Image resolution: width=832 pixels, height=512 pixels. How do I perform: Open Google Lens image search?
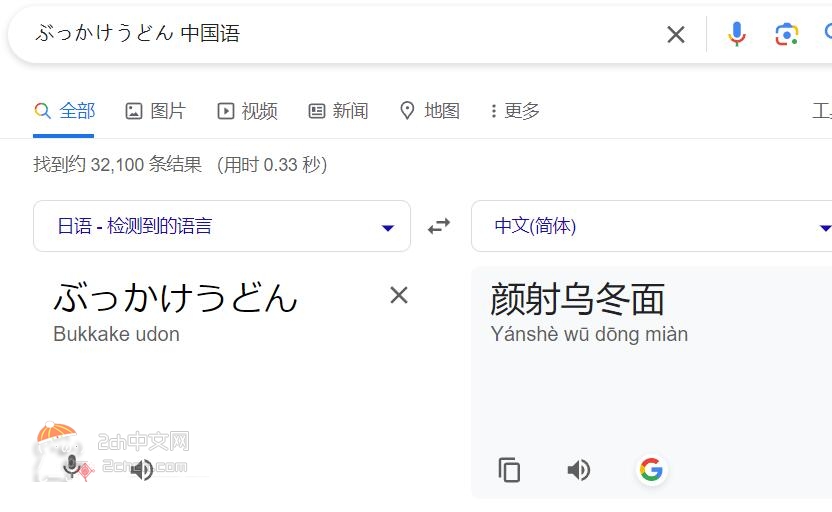tap(786, 34)
